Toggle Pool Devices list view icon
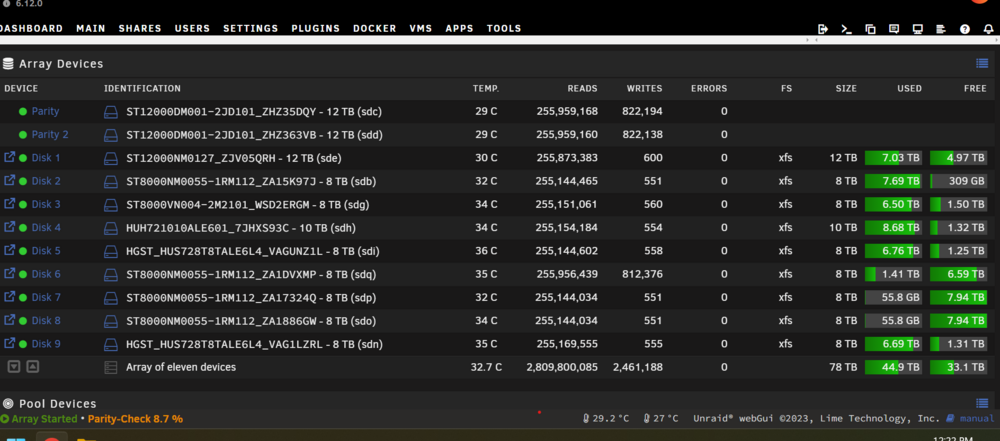1000x441 pixels. tap(982, 403)
